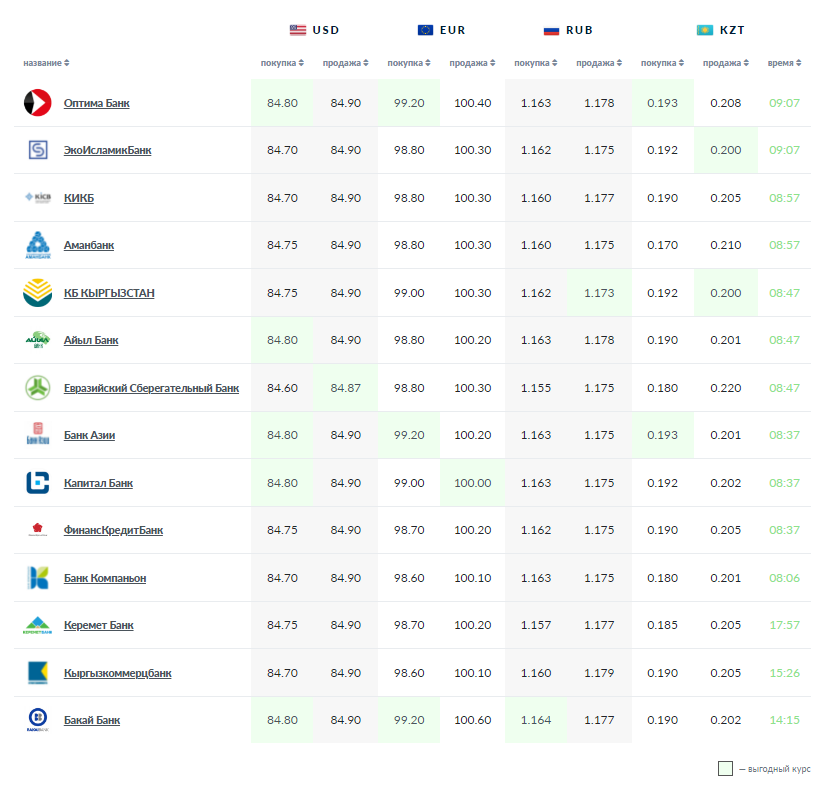Click the ЭкоИсламикБанк logo icon
Screen dimensions: 825x790
[37, 150]
